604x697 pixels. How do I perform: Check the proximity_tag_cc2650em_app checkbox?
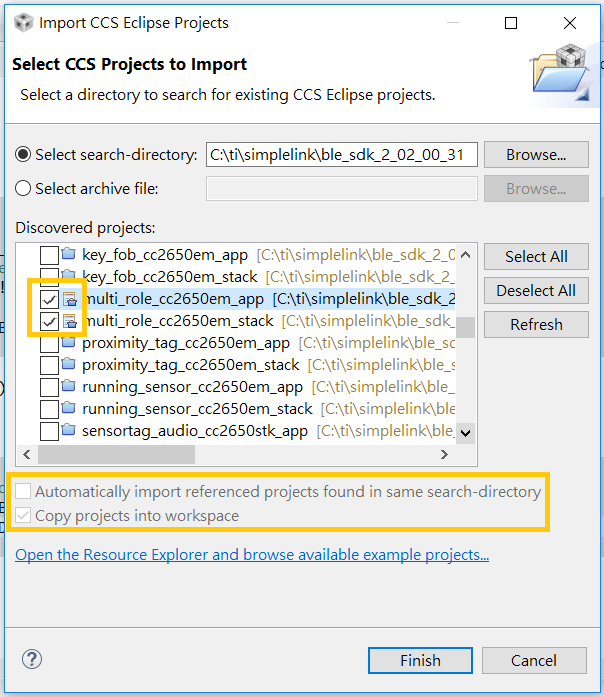pos(49,343)
